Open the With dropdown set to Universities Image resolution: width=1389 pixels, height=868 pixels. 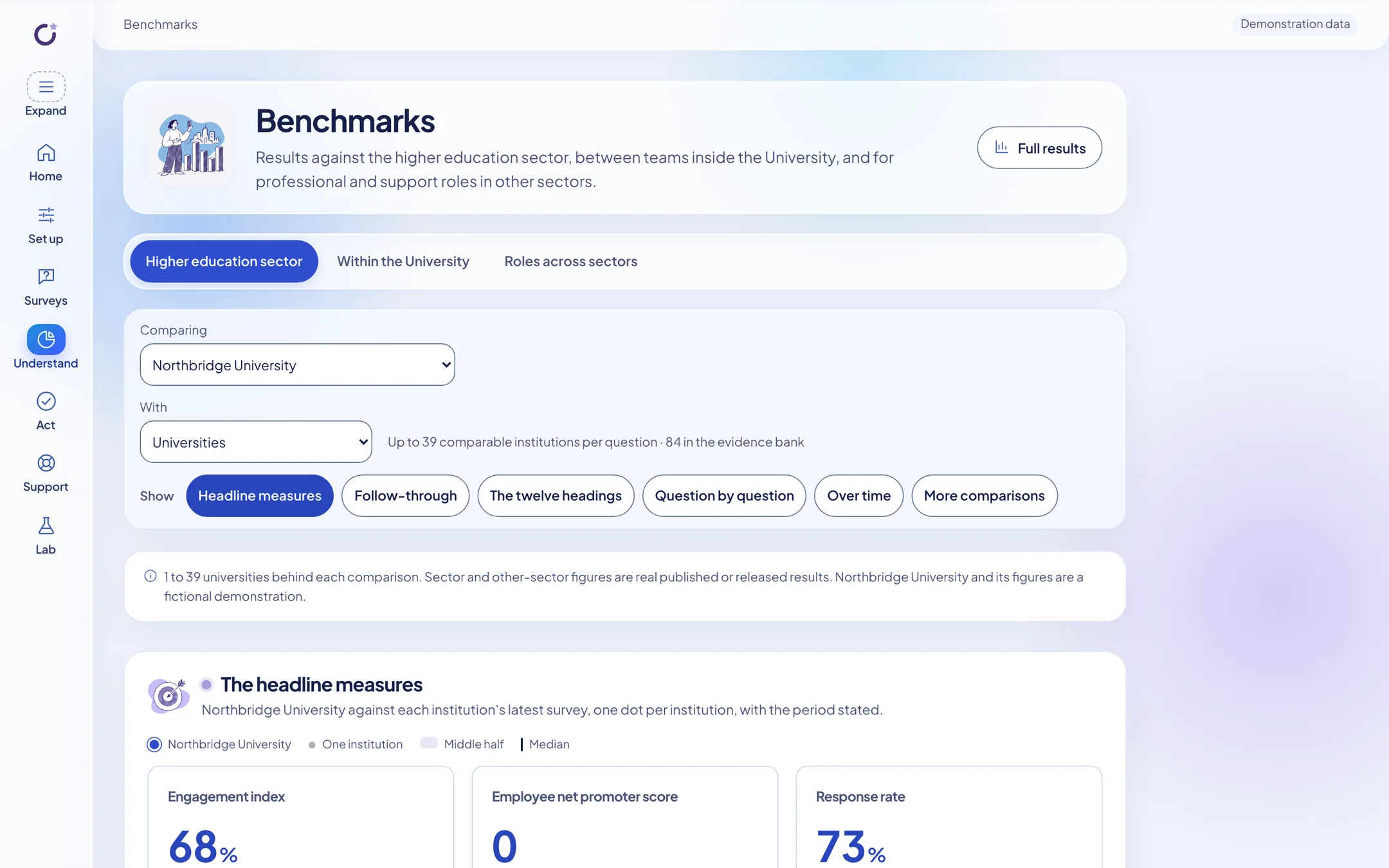256,442
